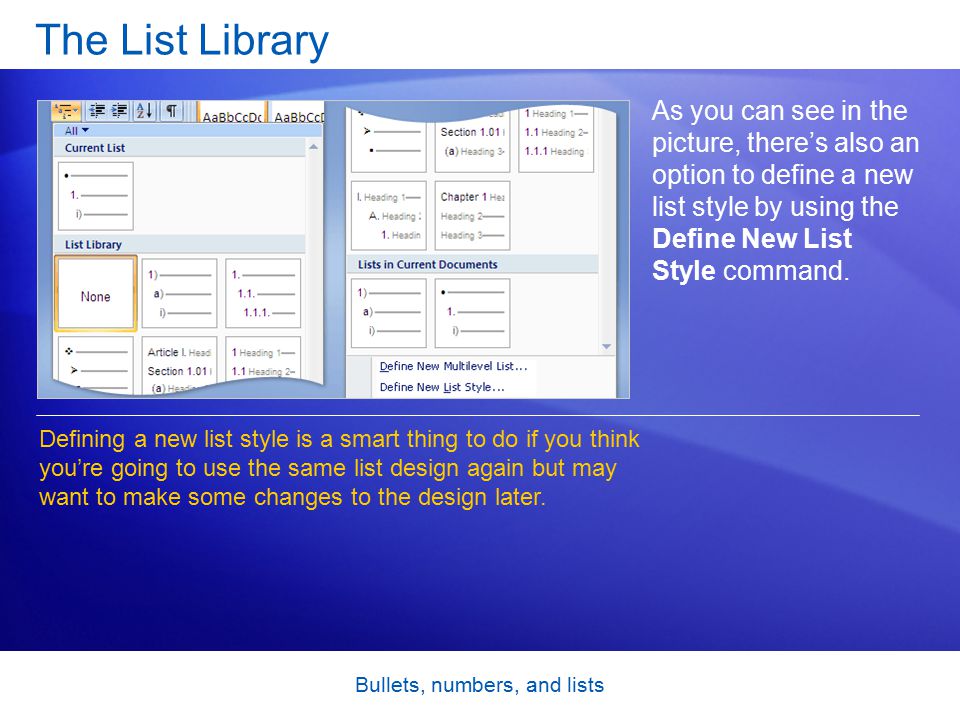Viewport: 960px width, 720px height.
Task: Choose None in the List Library
Action: point(96,294)
